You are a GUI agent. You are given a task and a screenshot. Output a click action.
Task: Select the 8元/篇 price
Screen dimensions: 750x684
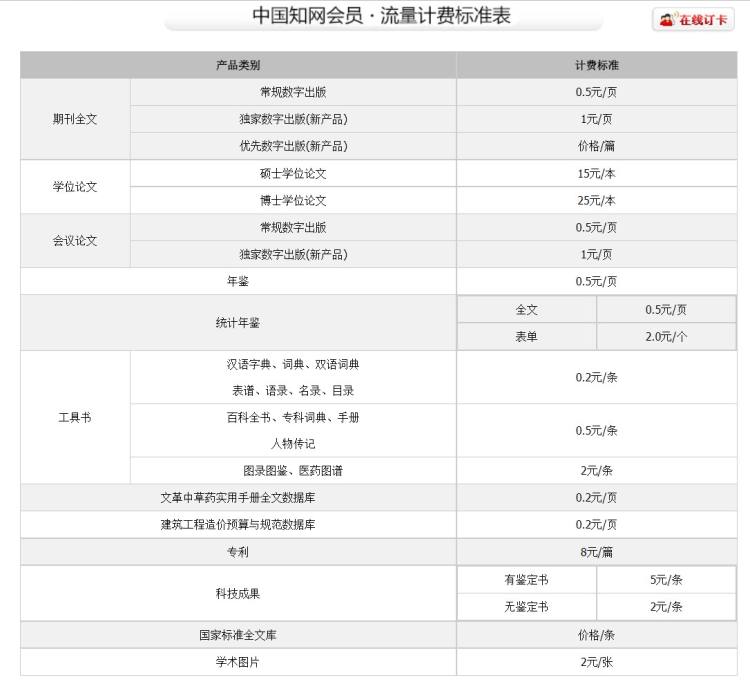coord(596,552)
